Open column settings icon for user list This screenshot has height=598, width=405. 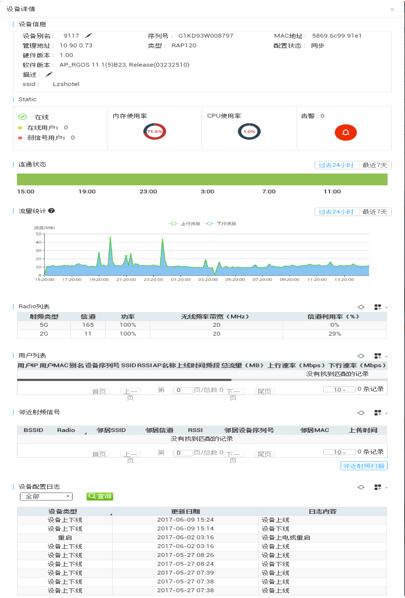(x=378, y=356)
